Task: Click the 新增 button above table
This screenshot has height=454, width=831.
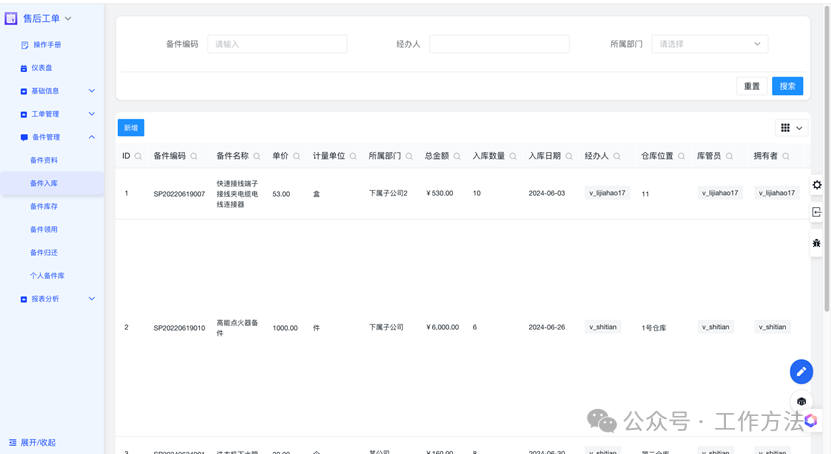Action: [x=131, y=128]
